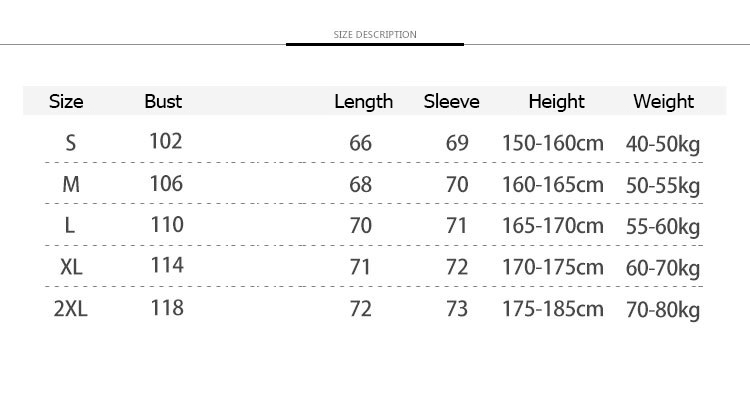This screenshot has width=750, height=412.
Task: Select the bust value 118
Action: [166, 307]
